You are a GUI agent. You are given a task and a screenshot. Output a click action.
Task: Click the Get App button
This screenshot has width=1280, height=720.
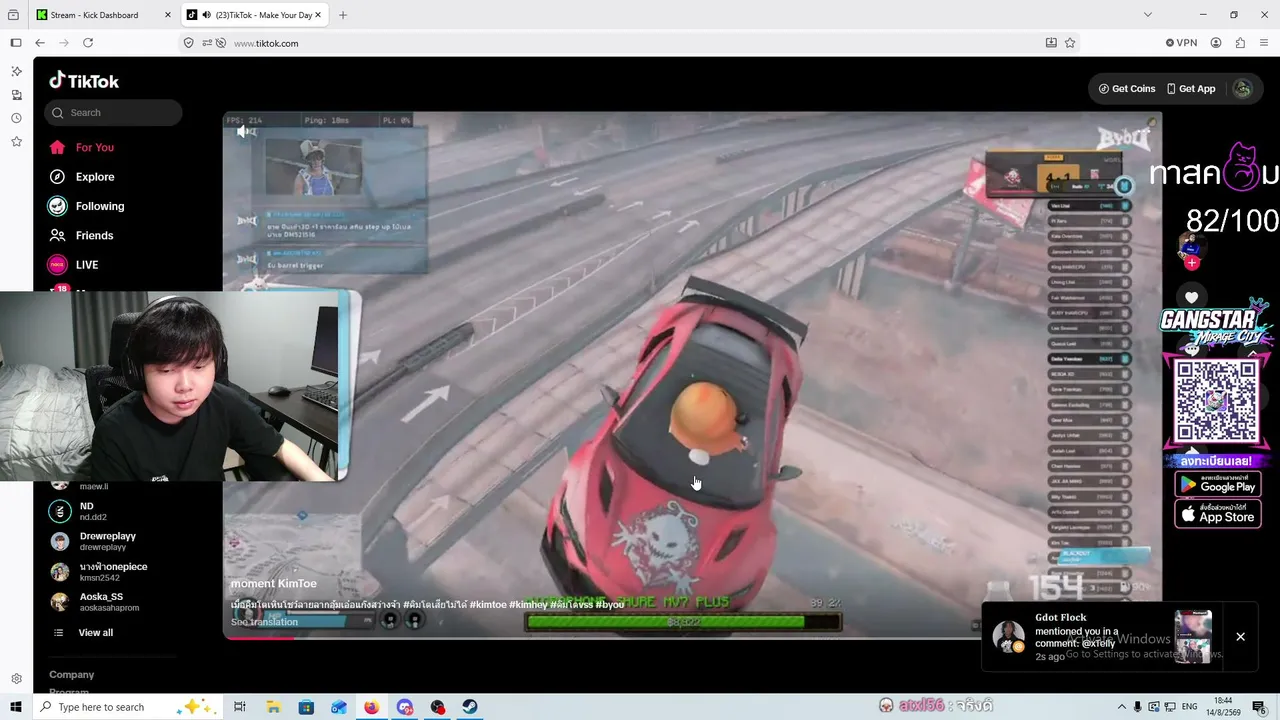(x=1191, y=89)
